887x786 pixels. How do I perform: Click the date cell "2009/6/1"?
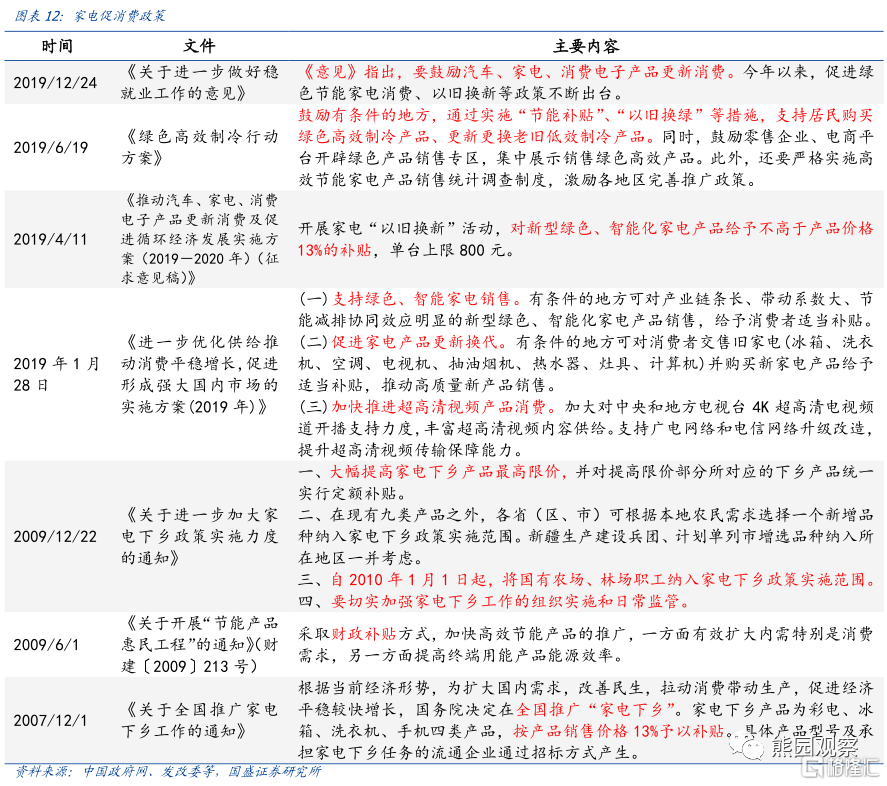pos(46,645)
